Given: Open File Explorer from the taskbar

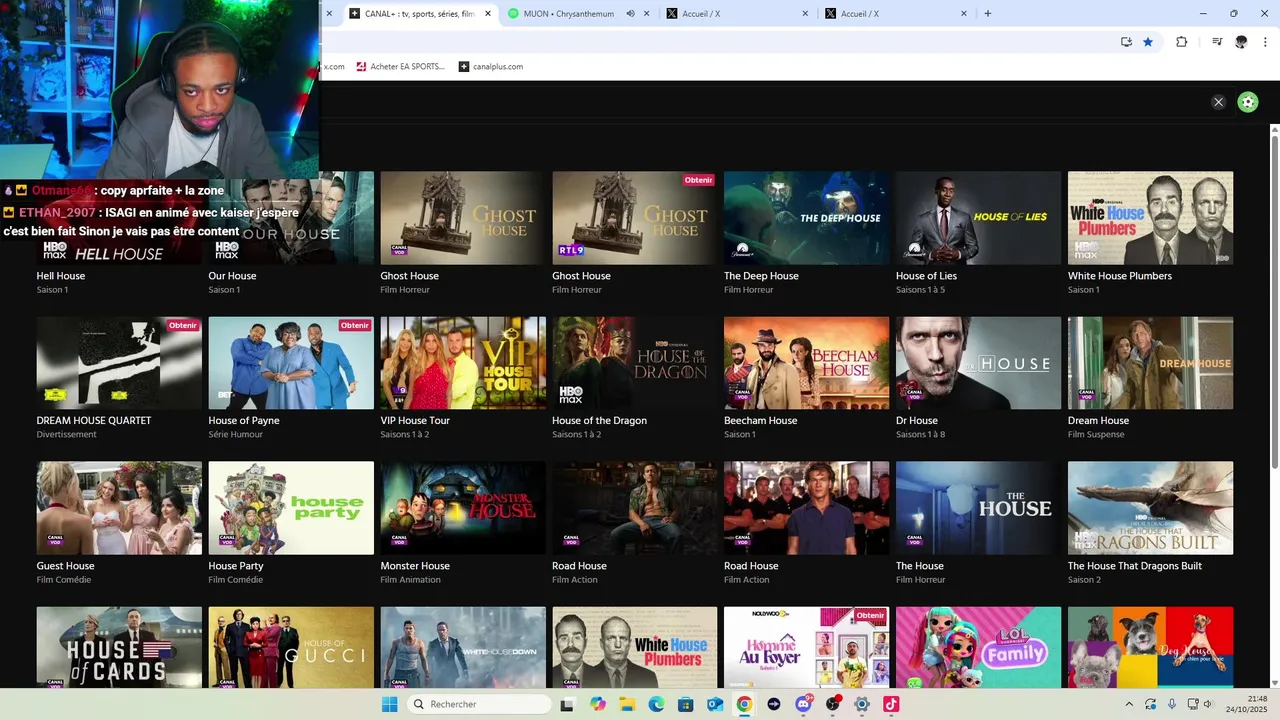Looking at the screenshot, I should [x=627, y=704].
